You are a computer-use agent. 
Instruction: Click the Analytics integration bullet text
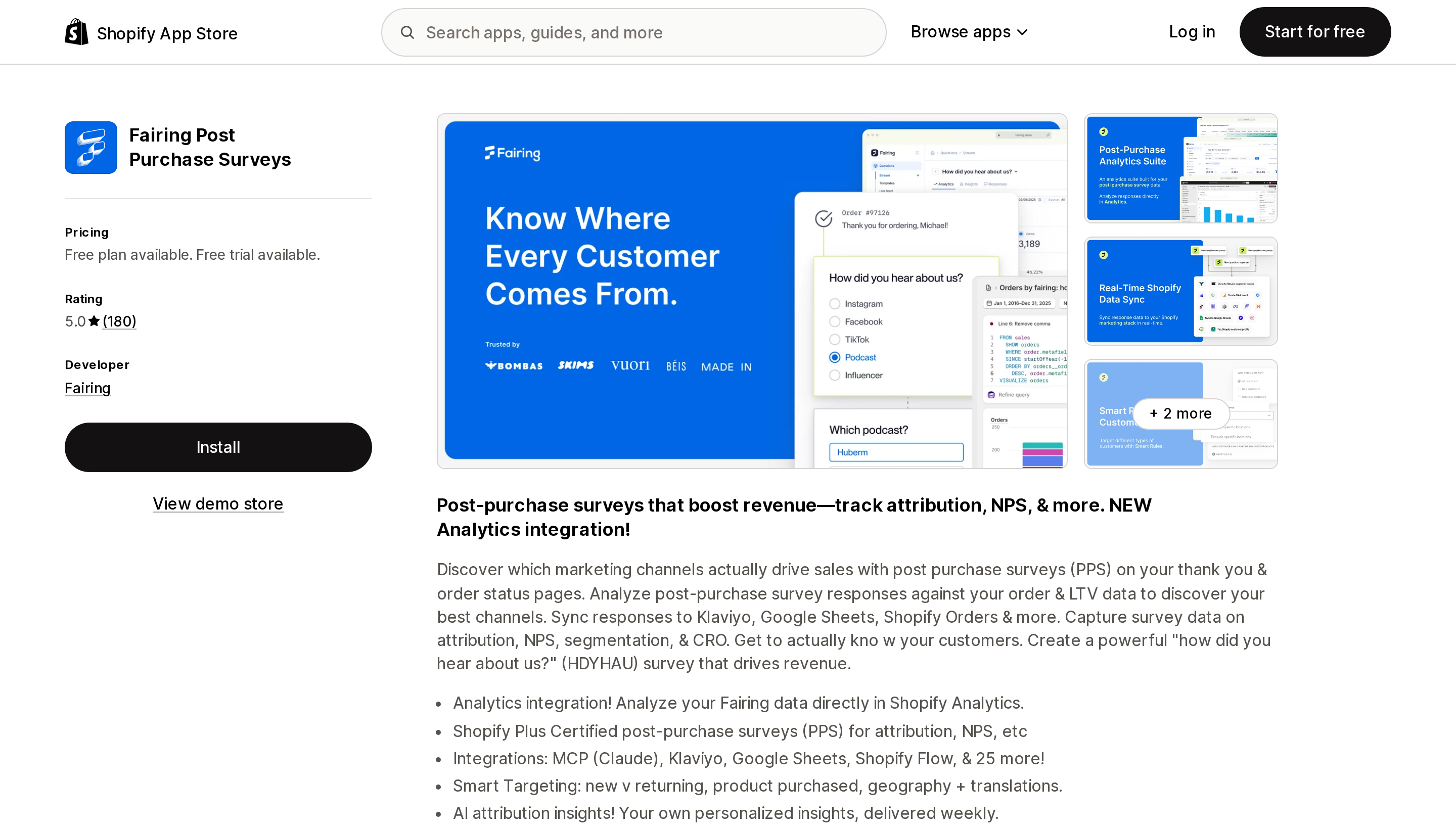738,703
